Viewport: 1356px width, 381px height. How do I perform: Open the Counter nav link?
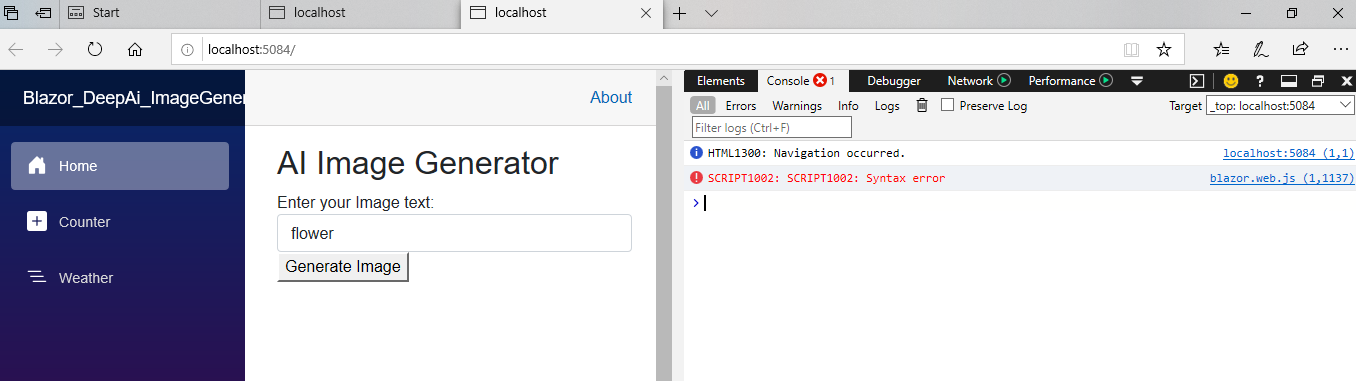[120, 222]
